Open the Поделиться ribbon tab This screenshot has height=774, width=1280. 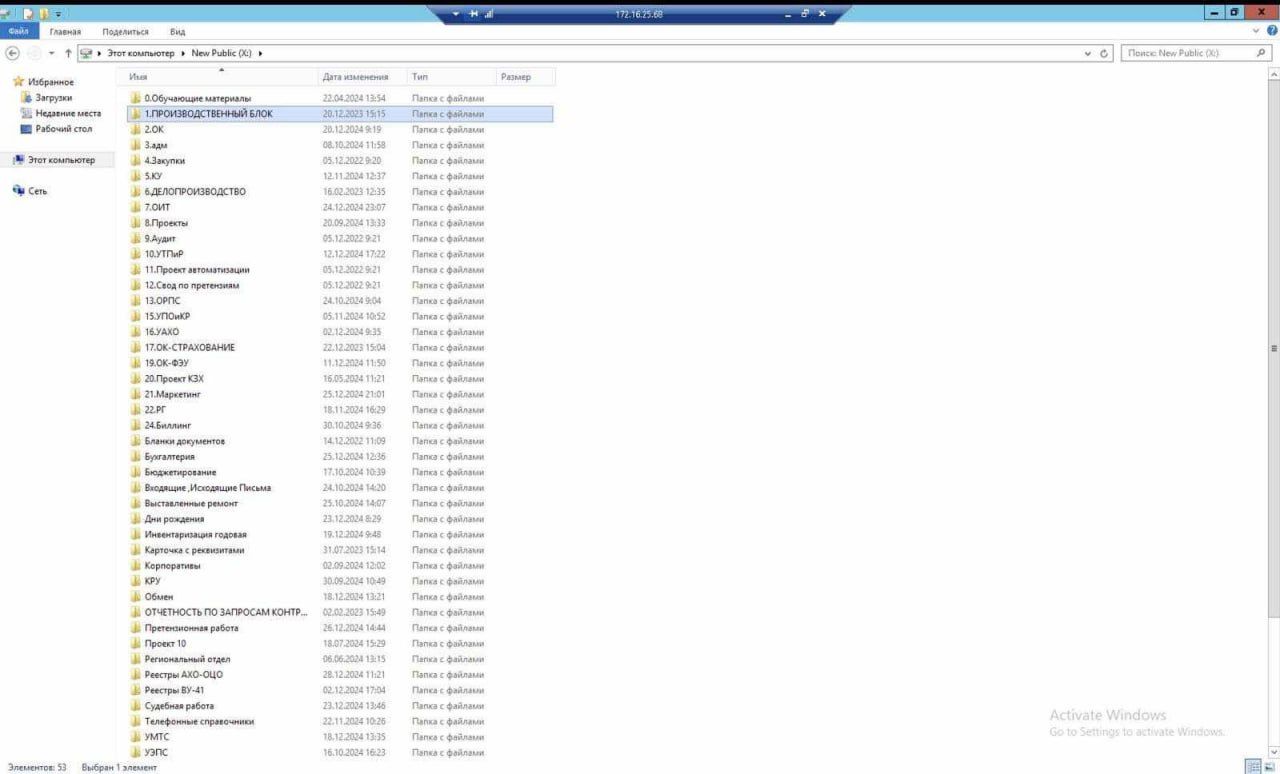coord(125,32)
